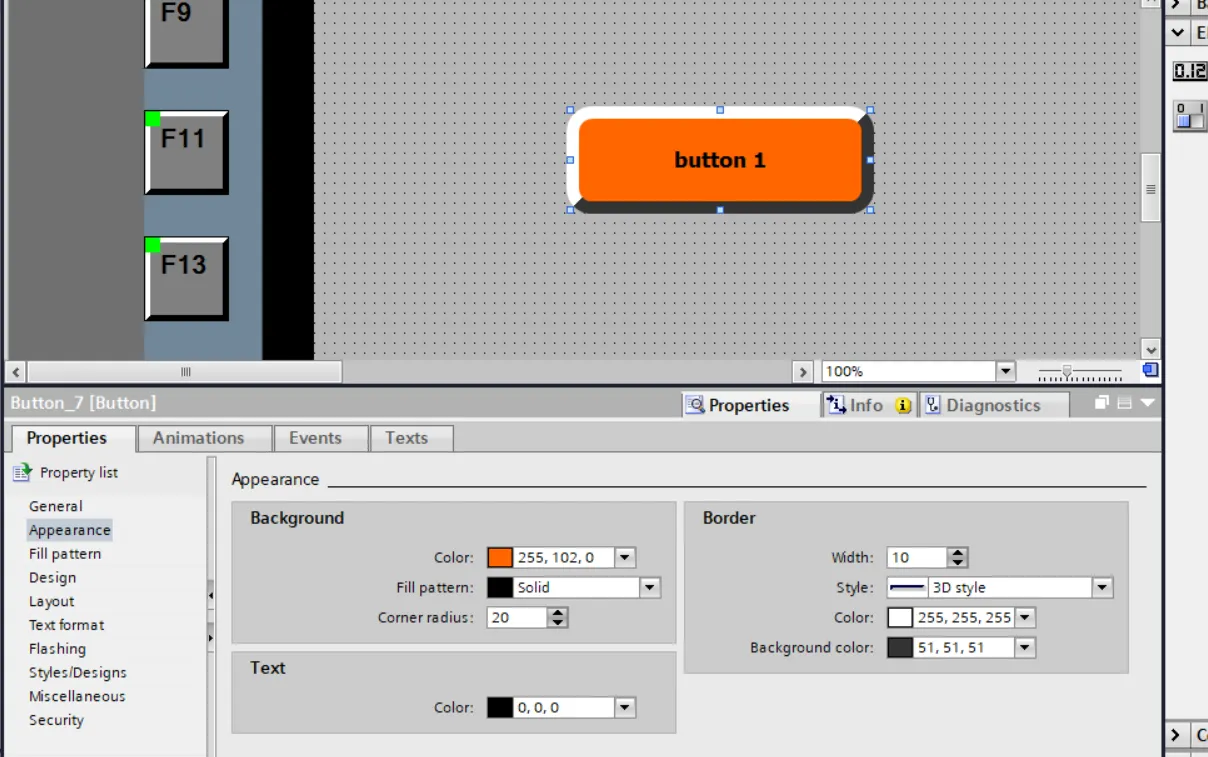Select General in property list

coord(56,506)
